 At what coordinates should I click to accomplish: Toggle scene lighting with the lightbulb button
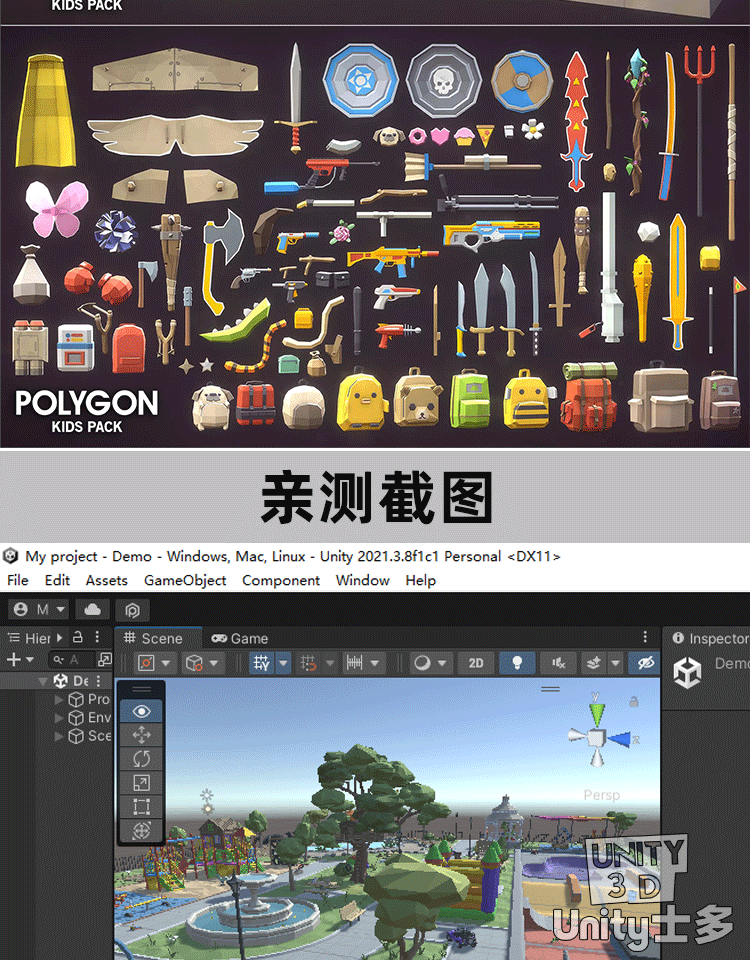518,663
